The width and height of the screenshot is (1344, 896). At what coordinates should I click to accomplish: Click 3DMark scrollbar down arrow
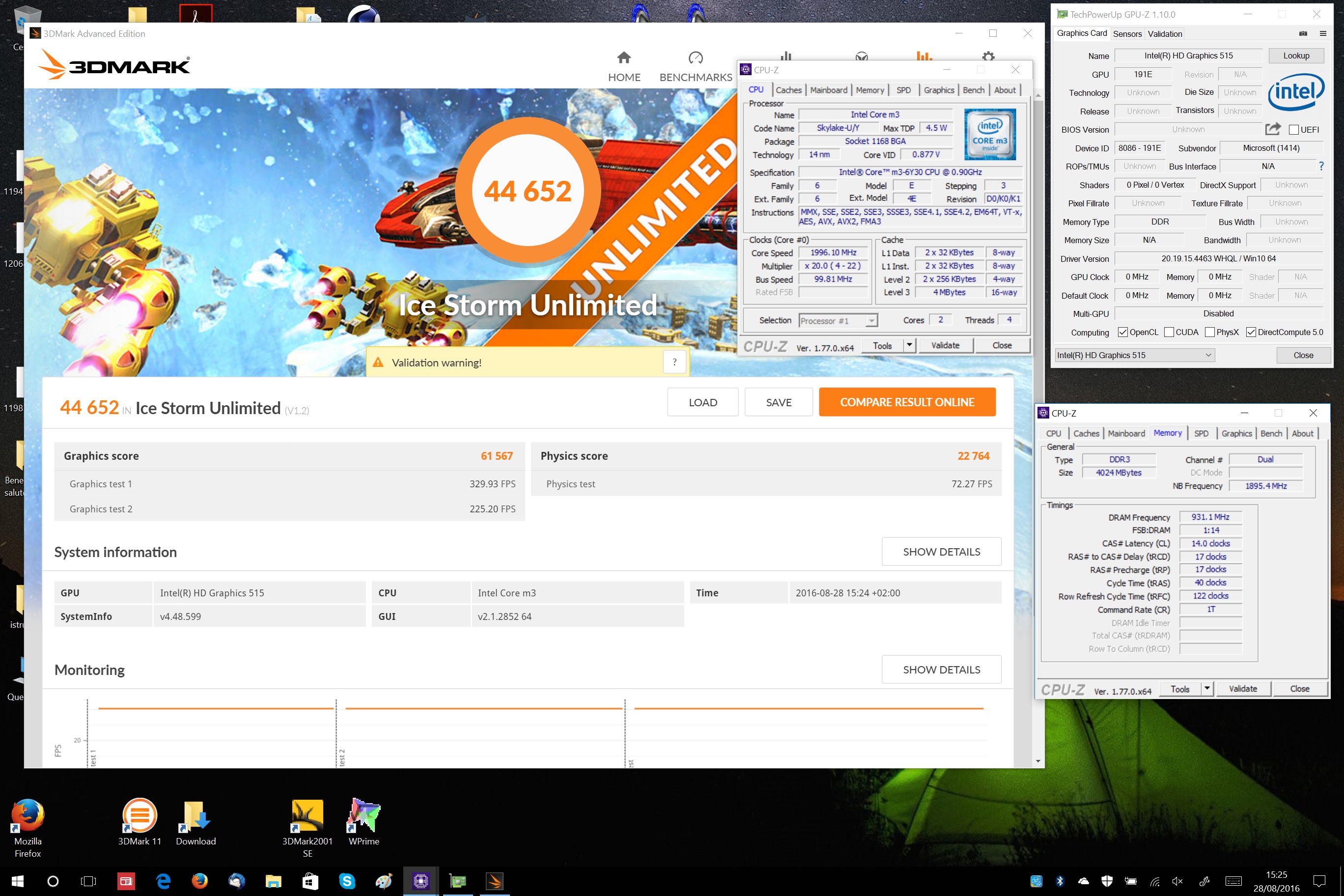point(1037,761)
